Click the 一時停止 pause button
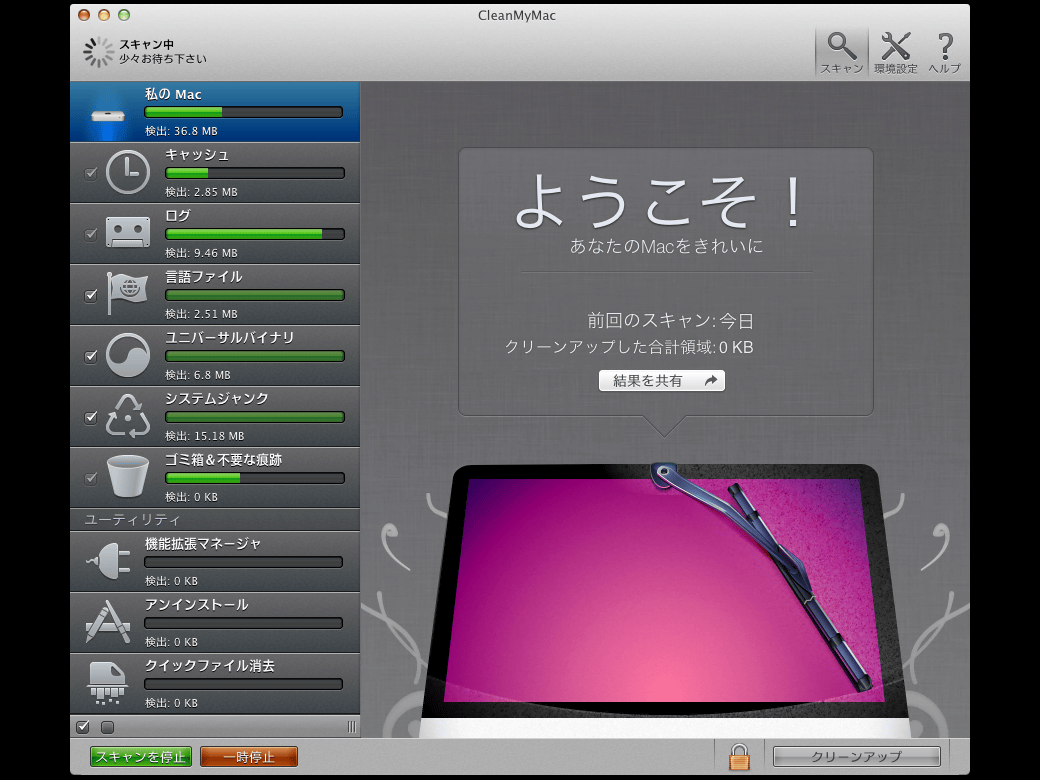This screenshot has height=780, width=1040. (249, 757)
